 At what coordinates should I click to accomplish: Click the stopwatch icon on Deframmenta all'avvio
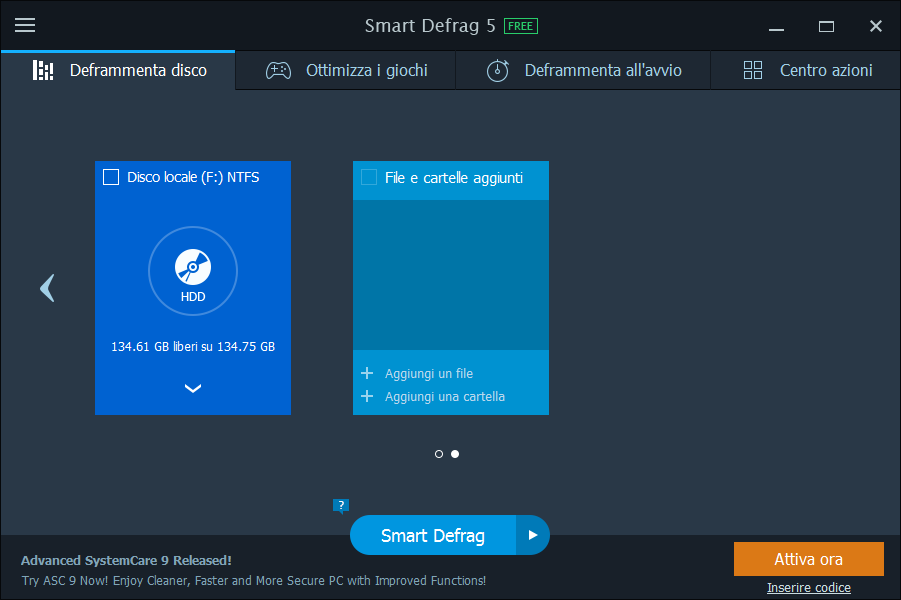tap(498, 71)
